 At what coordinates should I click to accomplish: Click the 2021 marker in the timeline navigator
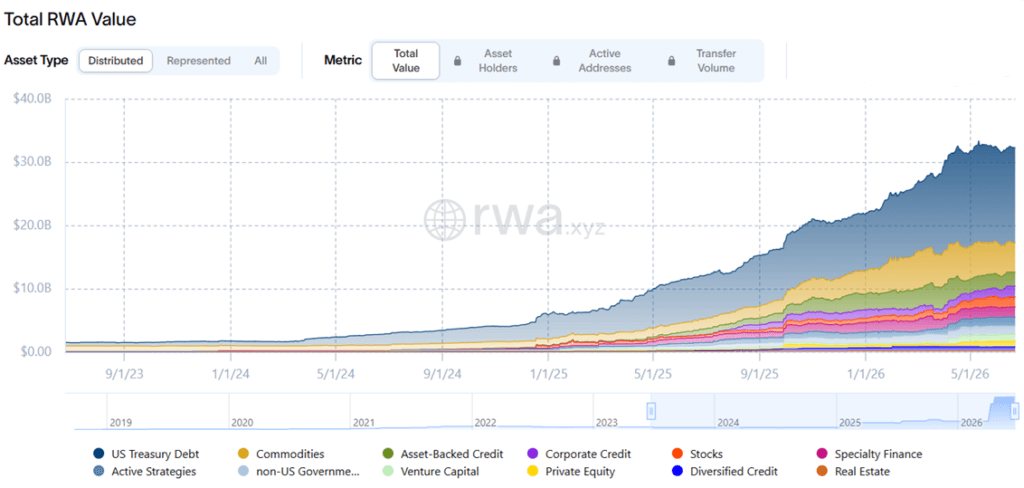(x=362, y=423)
